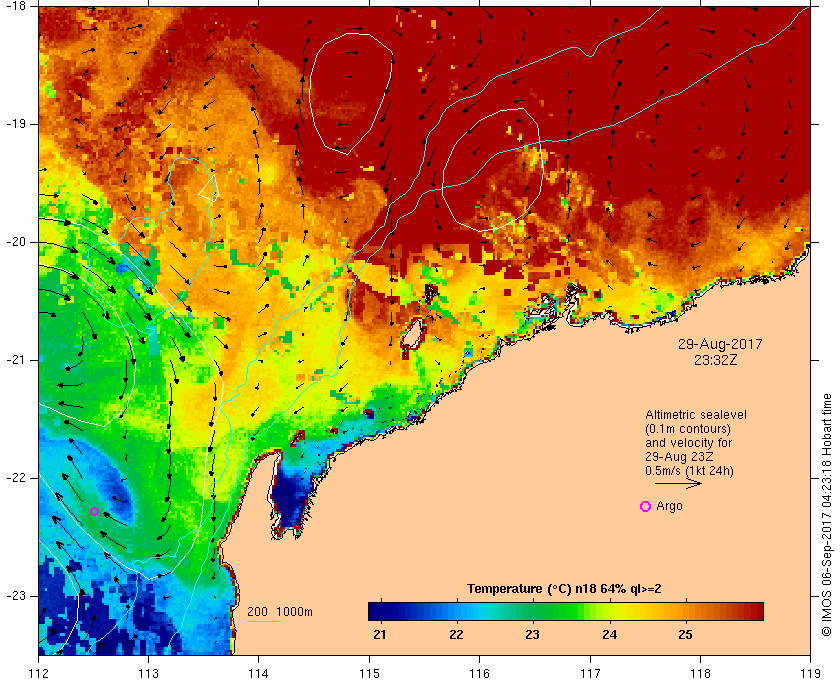The image size is (840, 680).
Task: Click 'Altimetric sealevel' legend text
Action: (x=695, y=415)
